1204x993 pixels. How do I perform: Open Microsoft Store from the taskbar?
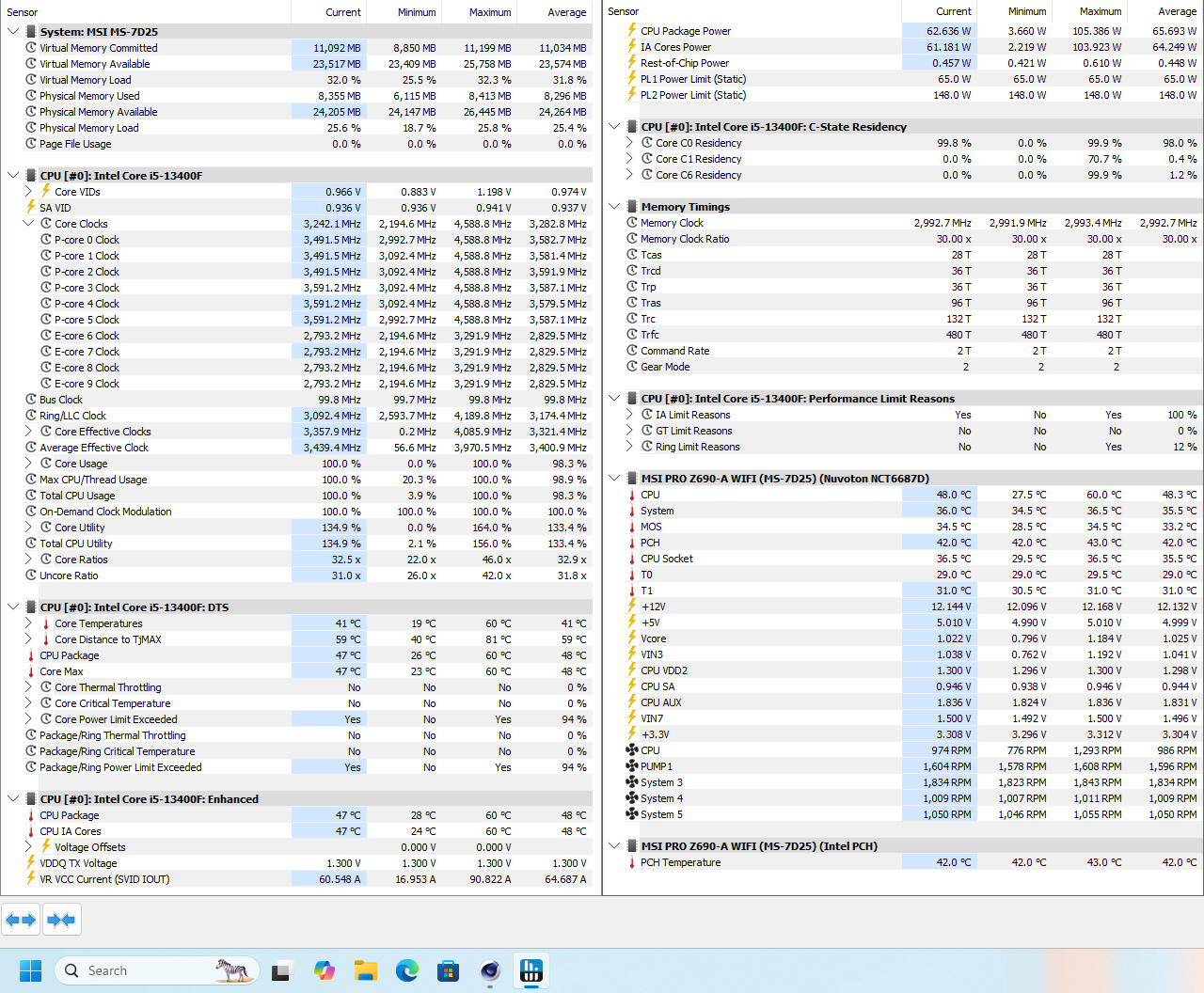tap(449, 971)
